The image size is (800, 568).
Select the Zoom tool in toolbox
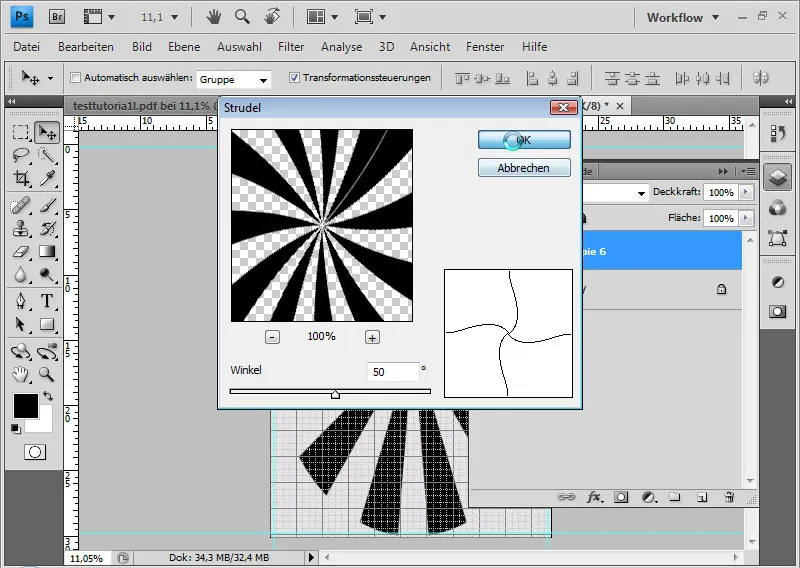click(x=47, y=375)
